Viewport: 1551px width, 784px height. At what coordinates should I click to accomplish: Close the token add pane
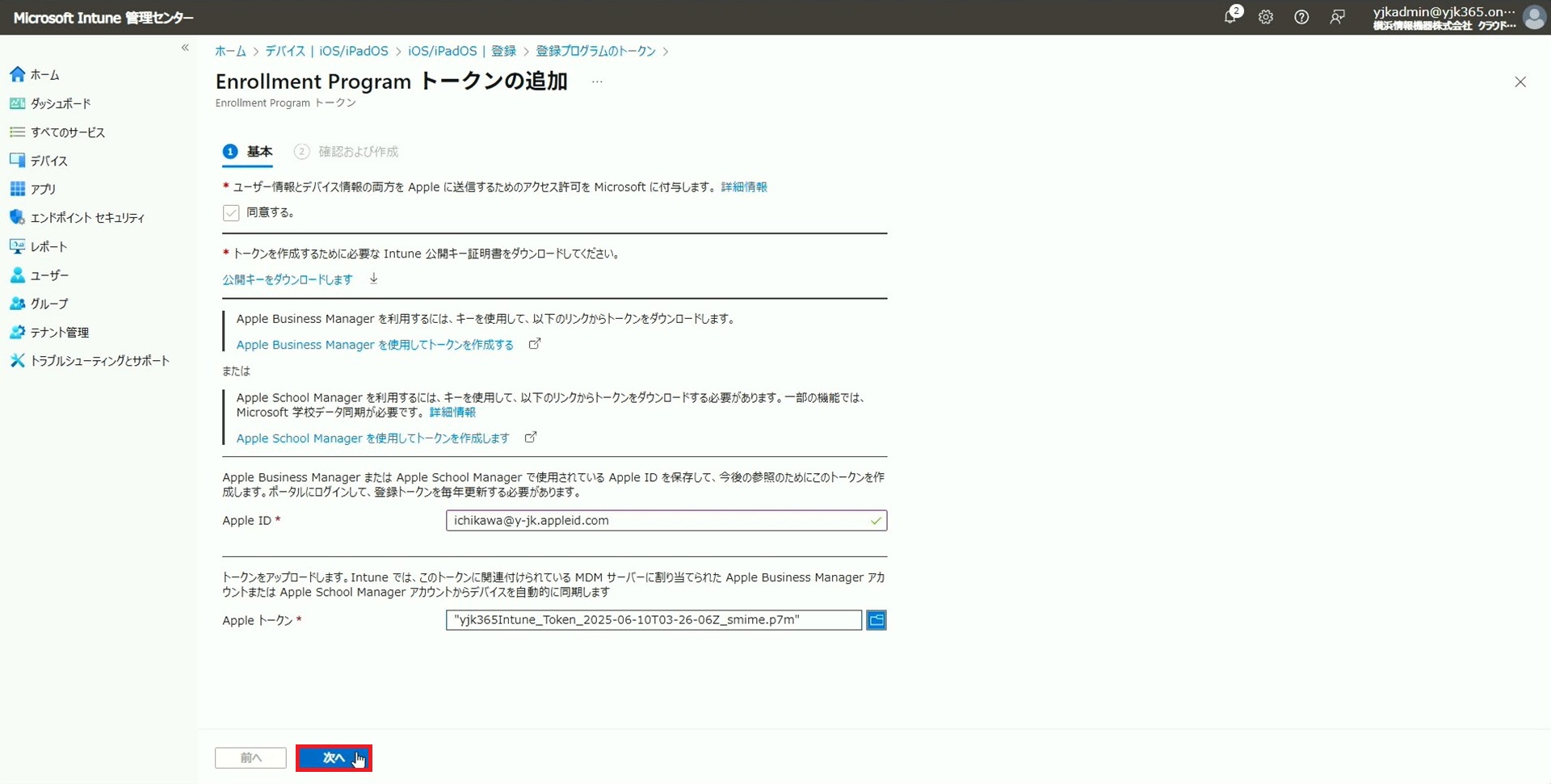coord(1520,82)
